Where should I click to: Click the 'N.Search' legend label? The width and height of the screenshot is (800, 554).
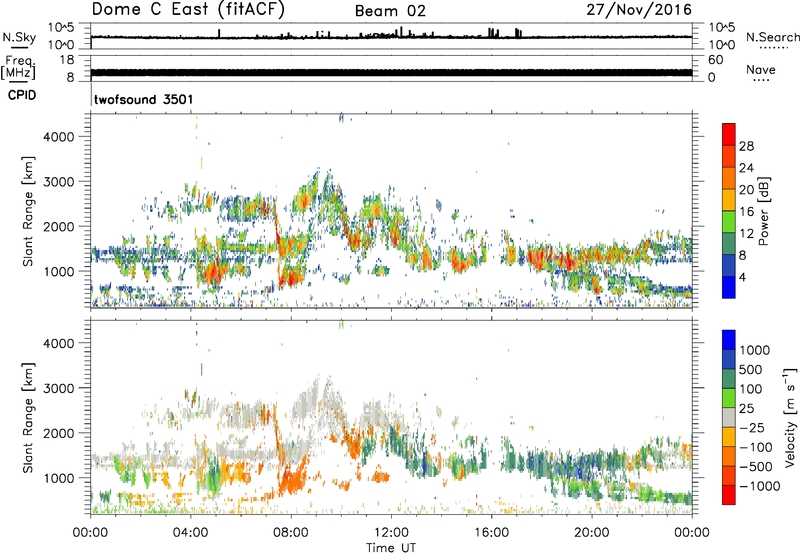click(772, 37)
